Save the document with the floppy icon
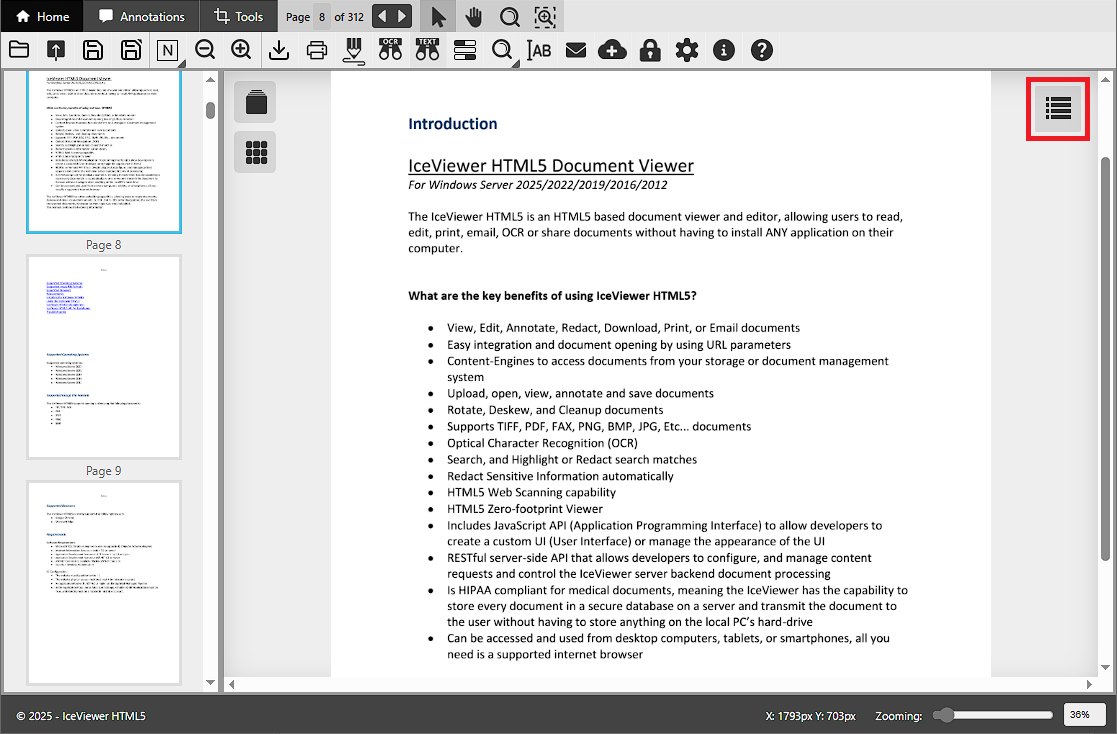Screen dimensions: 1117x734 (x=93, y=50)
